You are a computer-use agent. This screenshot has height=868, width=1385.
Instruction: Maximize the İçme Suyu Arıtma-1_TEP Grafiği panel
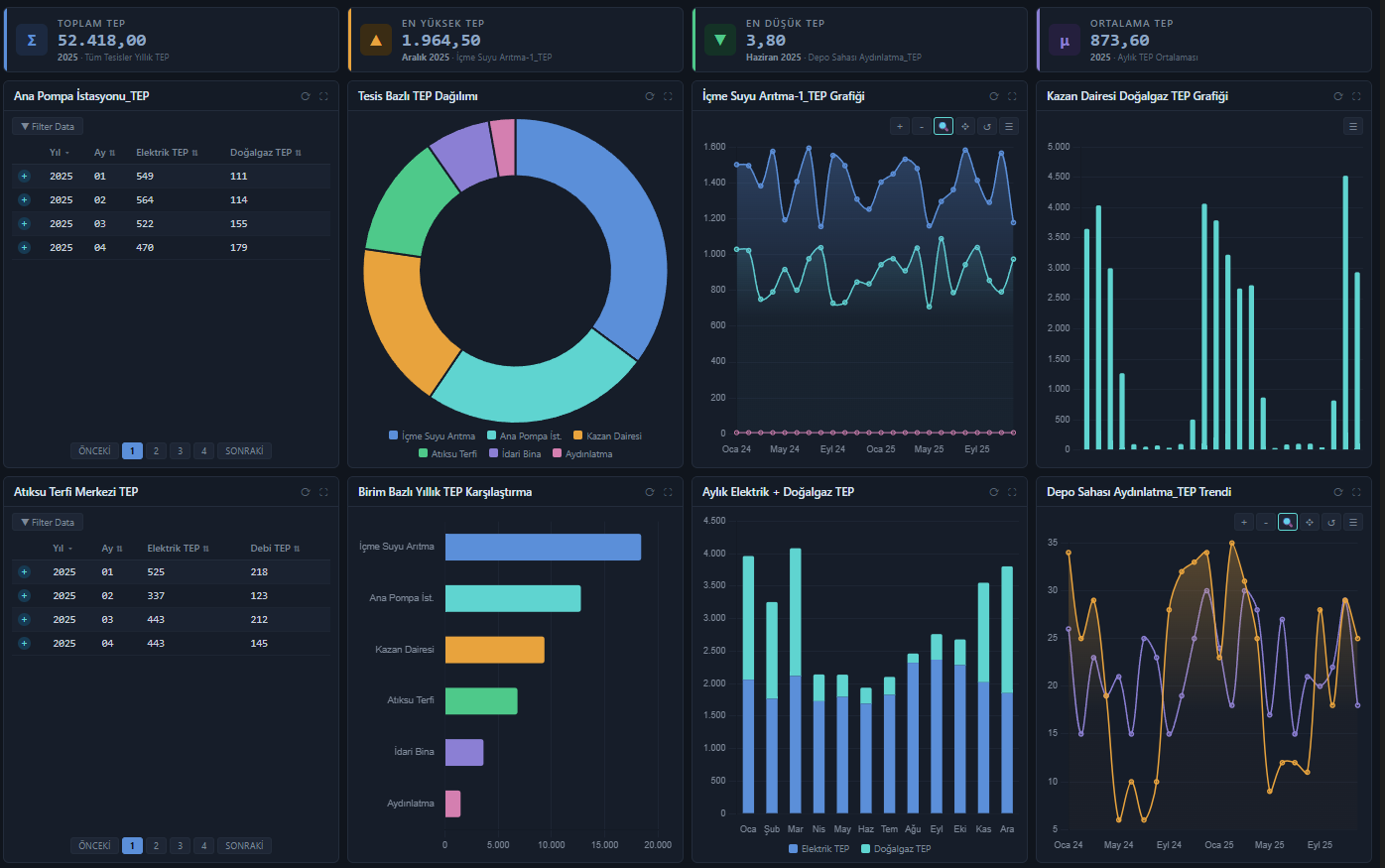(1012, 96)
